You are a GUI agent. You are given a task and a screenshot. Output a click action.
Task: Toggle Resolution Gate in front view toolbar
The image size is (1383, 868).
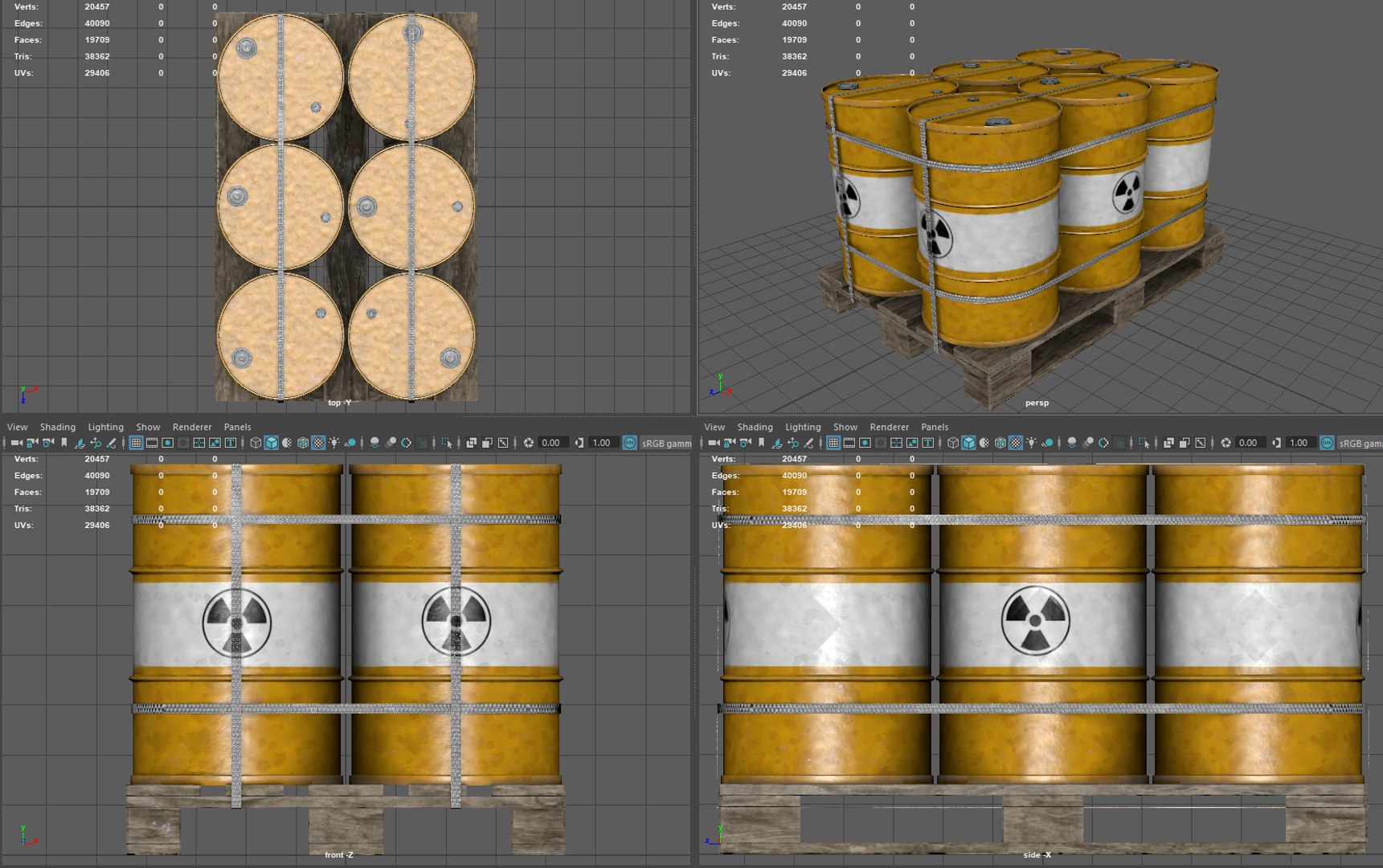coord(168,443)
